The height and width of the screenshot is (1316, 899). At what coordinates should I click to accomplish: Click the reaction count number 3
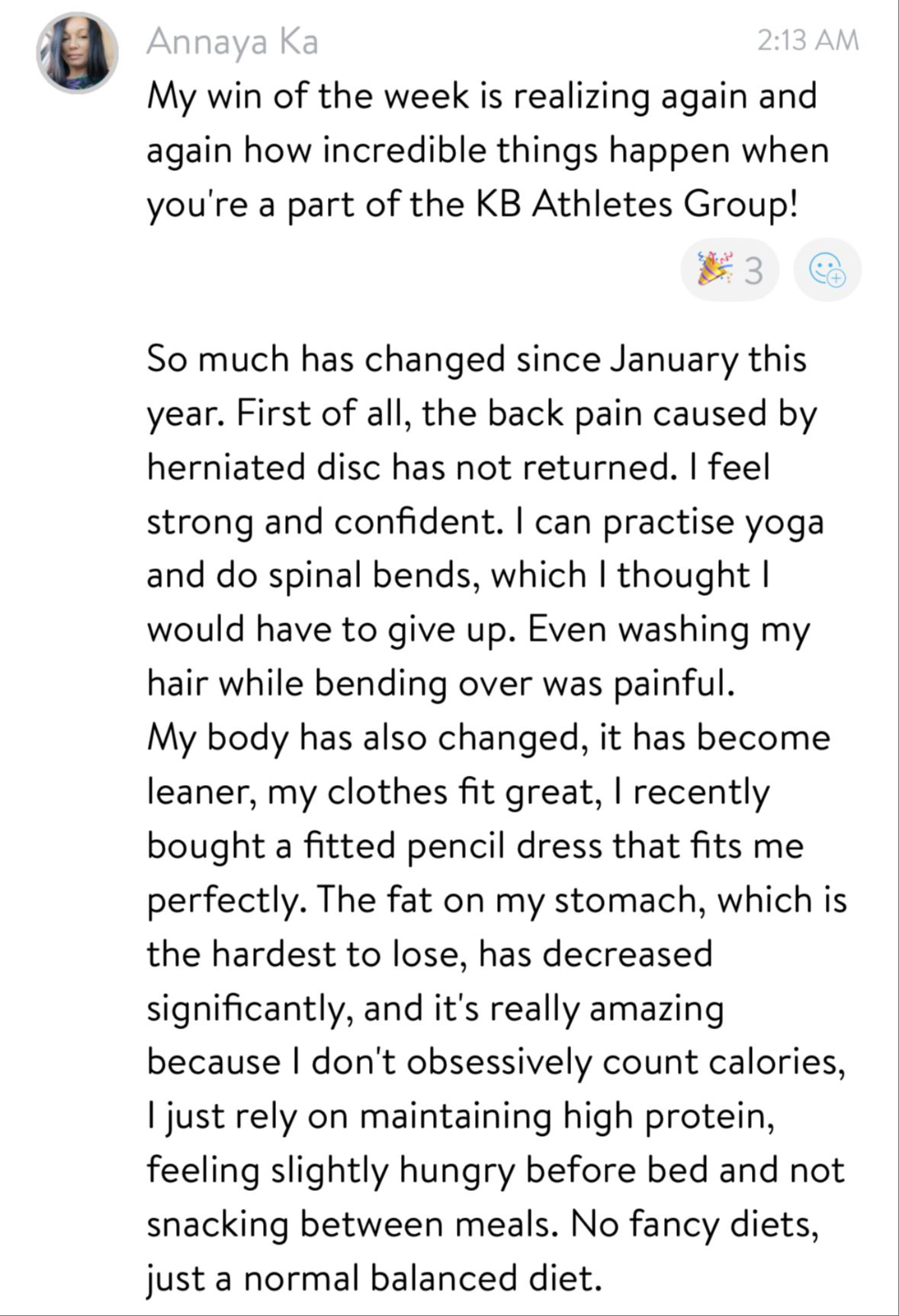pyautogui.click(x=753, y=271)
